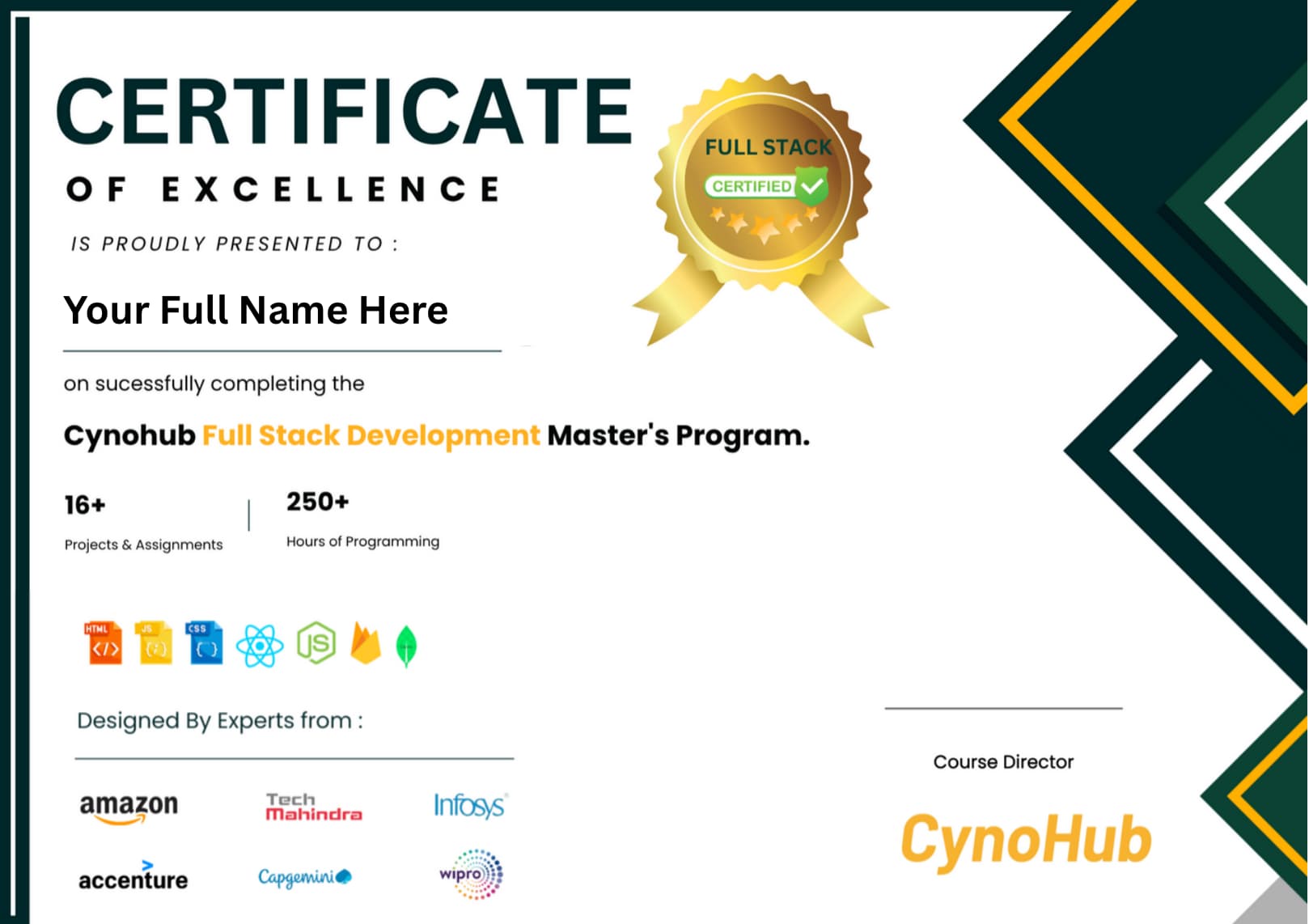Click the Capgemini logo
Viewport: 1309px width, 924px height.
point(304,875)
